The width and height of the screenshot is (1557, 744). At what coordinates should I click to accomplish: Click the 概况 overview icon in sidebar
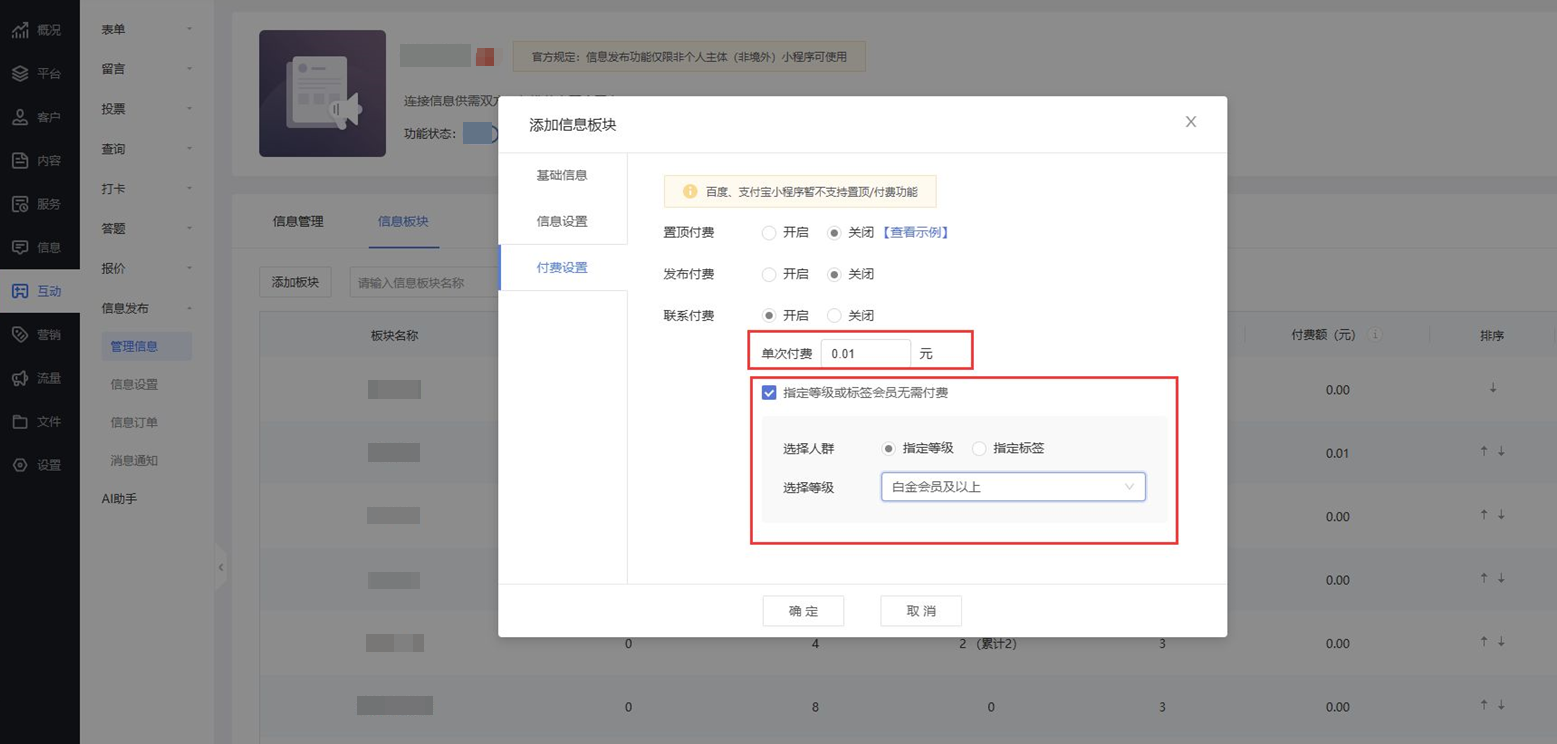pos(20,30)
